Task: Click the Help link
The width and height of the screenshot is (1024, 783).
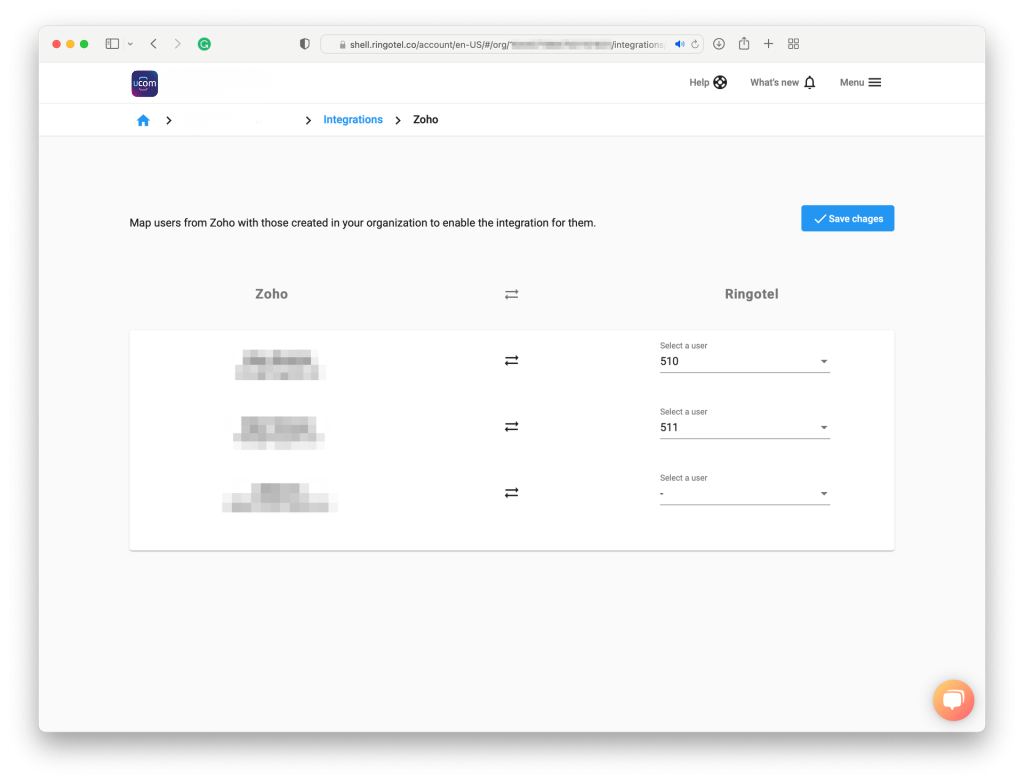Action: pyautogui.click(x=707, y=83)
